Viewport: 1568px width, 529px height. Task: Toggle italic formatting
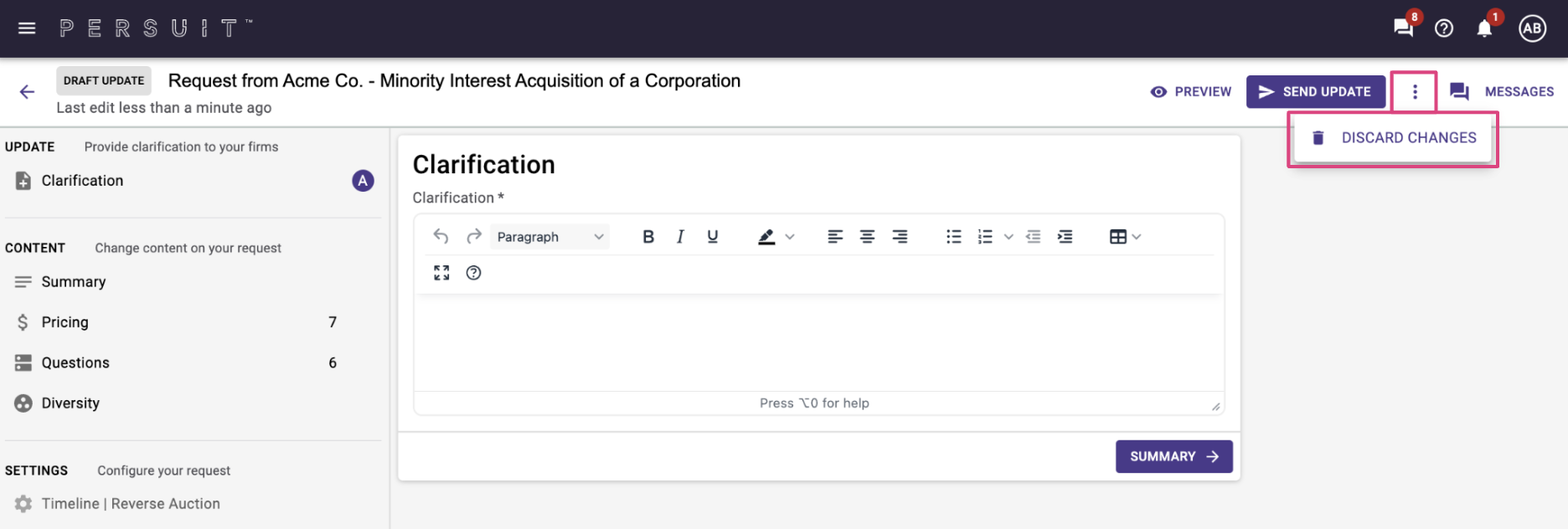tap(680, 237)
